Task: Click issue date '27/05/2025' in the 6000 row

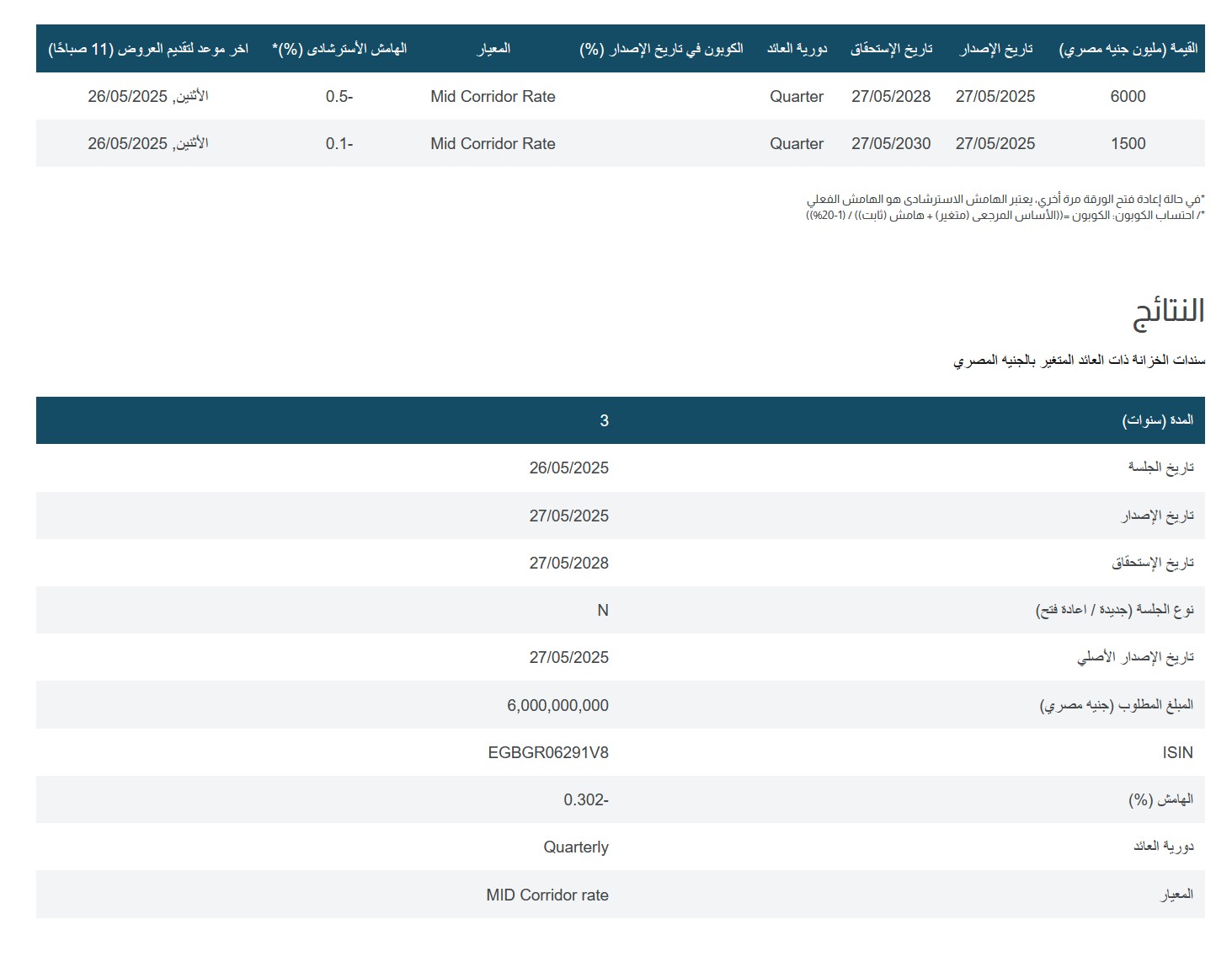Action: pos(995,96)
